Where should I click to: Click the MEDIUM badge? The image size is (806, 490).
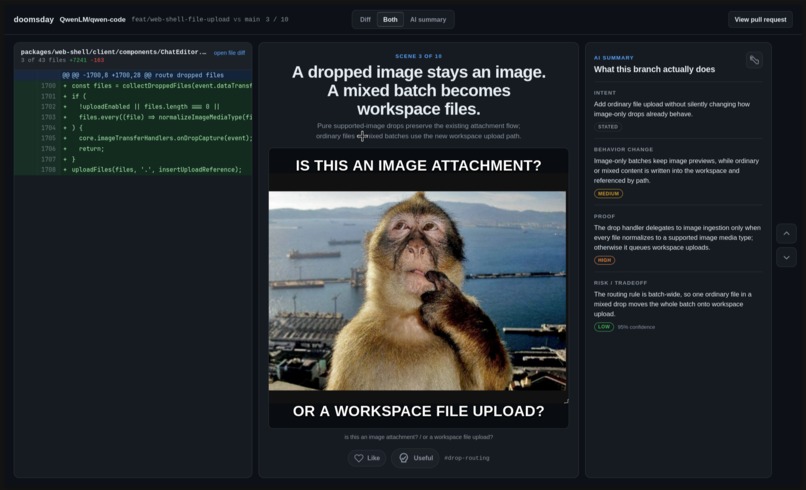pyautogui.click(x=608, y=194)
